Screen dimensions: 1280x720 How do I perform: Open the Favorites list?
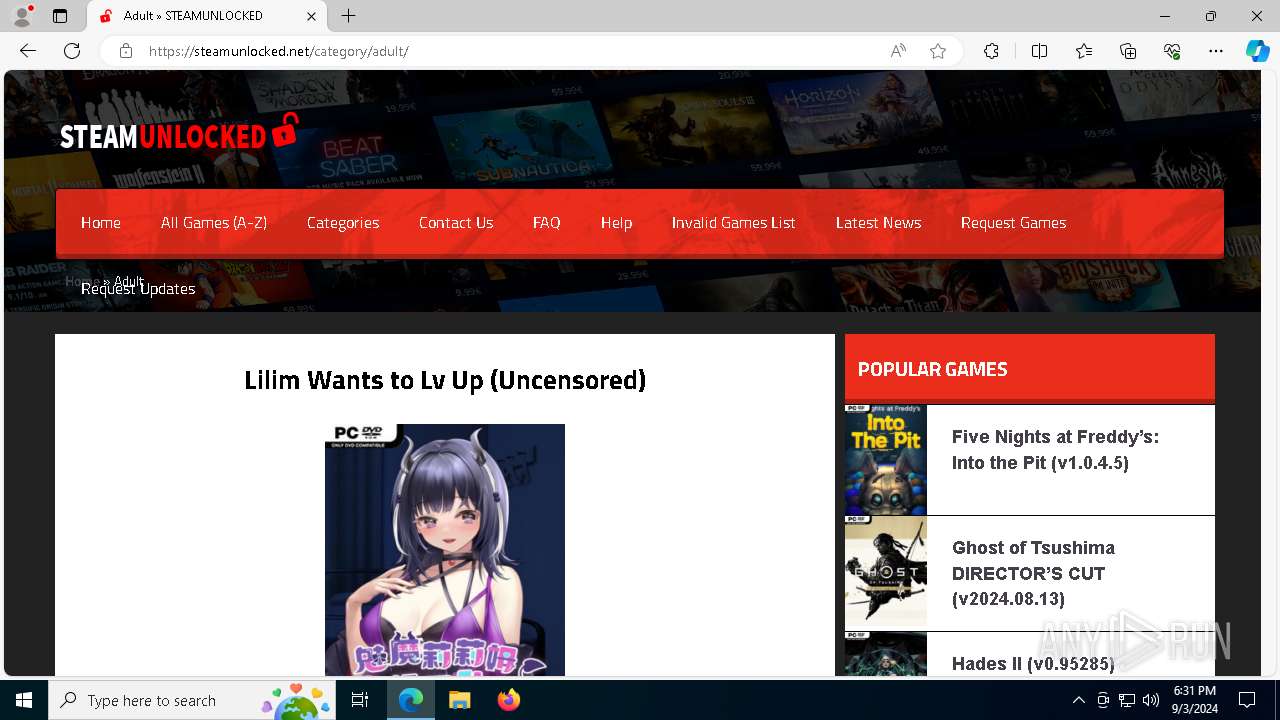point(1084,51)
